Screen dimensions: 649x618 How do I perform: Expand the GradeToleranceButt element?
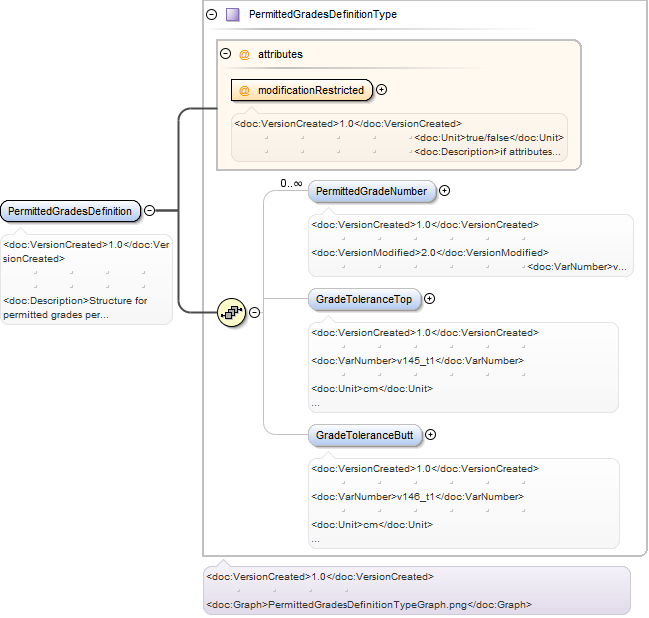tap(430, 435)
